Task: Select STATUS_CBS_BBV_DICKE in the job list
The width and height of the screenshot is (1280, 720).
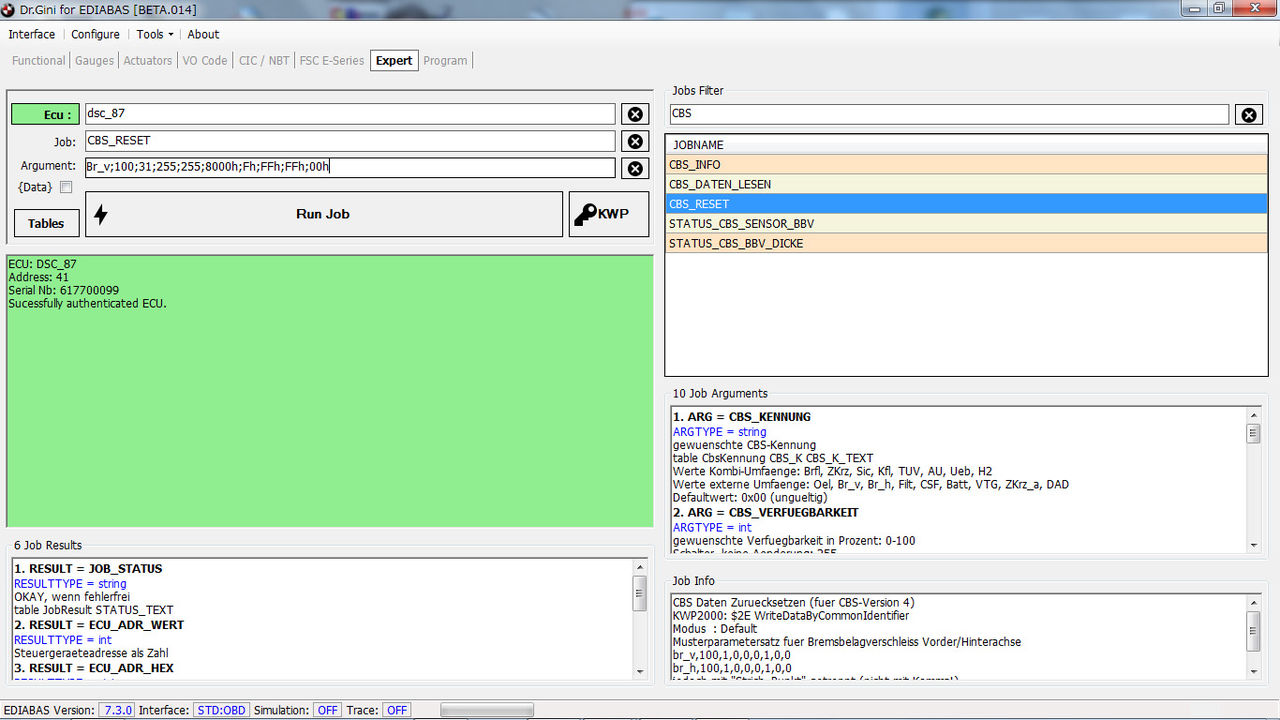Action: 966,243
